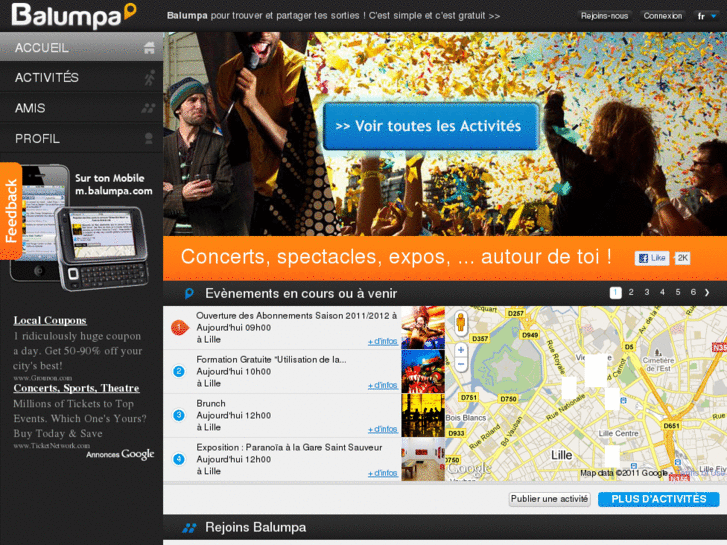Open the Local Coupons ad link
The image size is (727, 545).
point(50,321)
